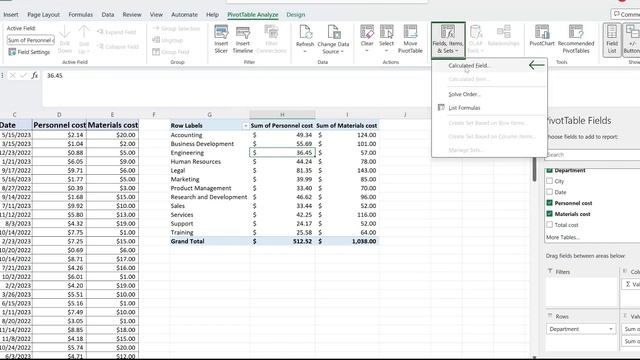
Task: Select column H header
Action: [x=282, y=115]
